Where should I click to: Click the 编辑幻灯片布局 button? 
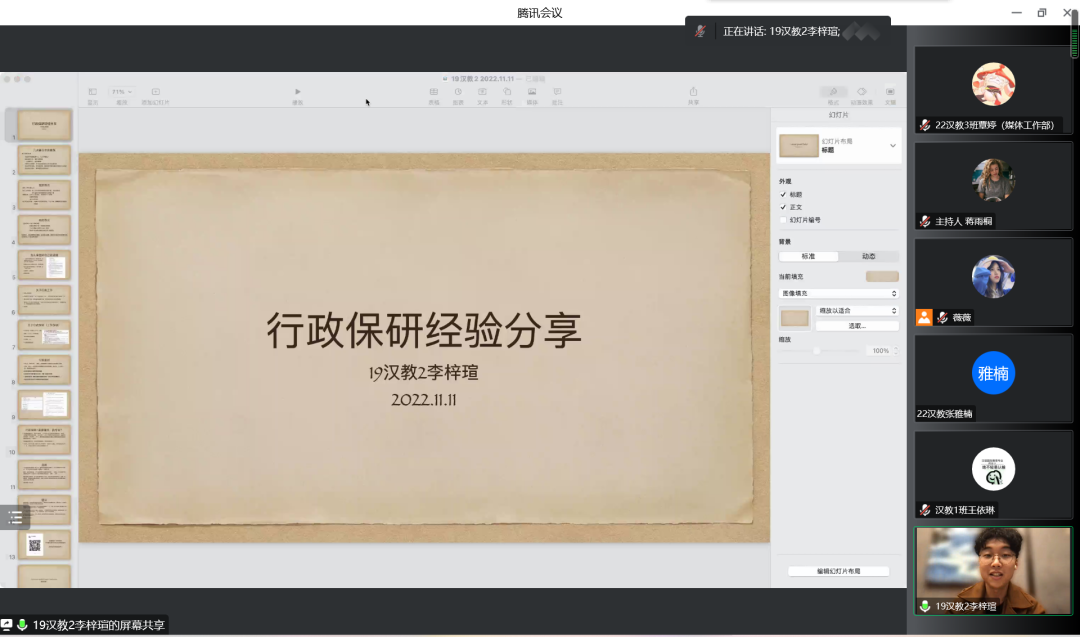tap(838, 571)
